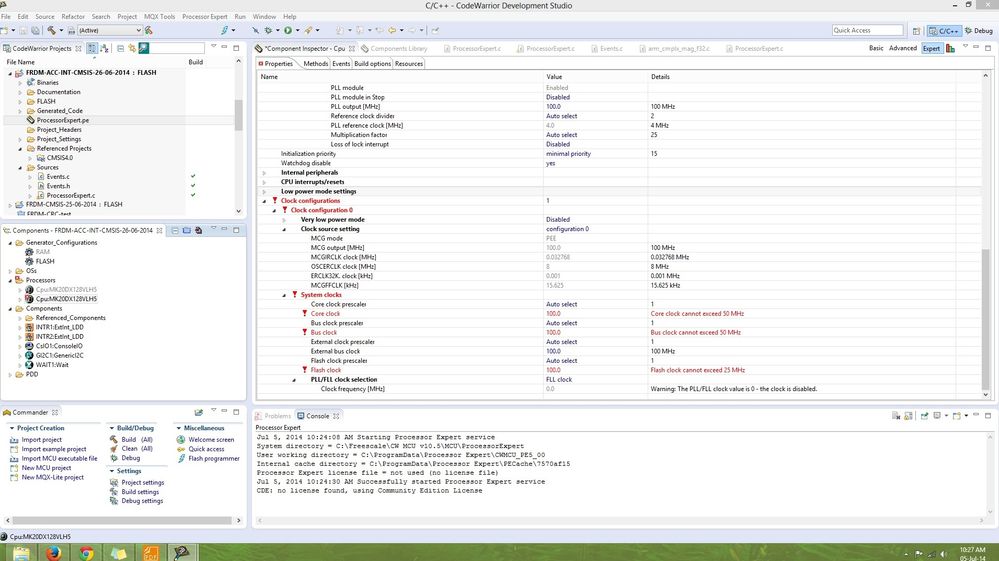Click the column chart icon beside Expert

coord(950,48)
